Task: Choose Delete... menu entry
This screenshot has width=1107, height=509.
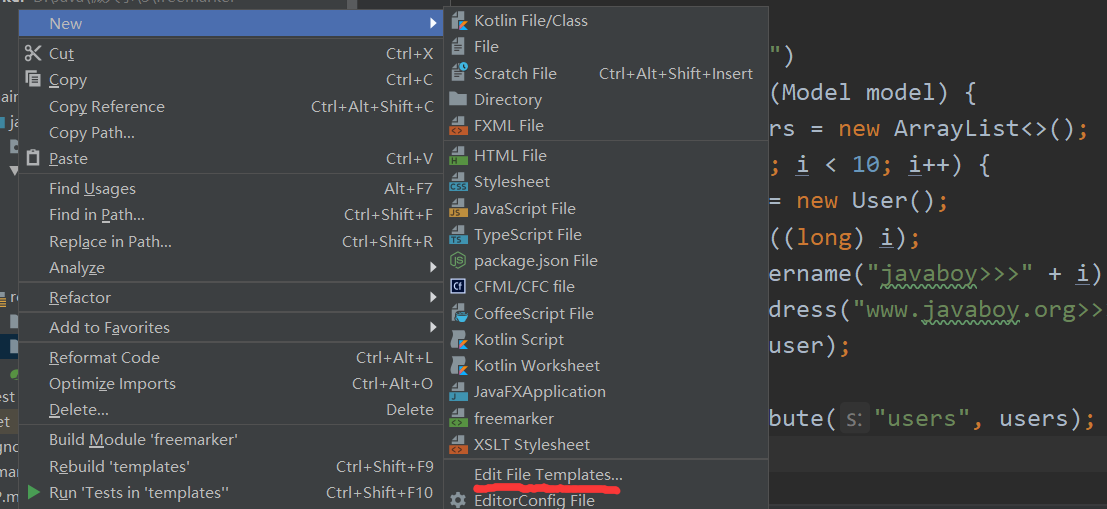Action: click(231, 409)
